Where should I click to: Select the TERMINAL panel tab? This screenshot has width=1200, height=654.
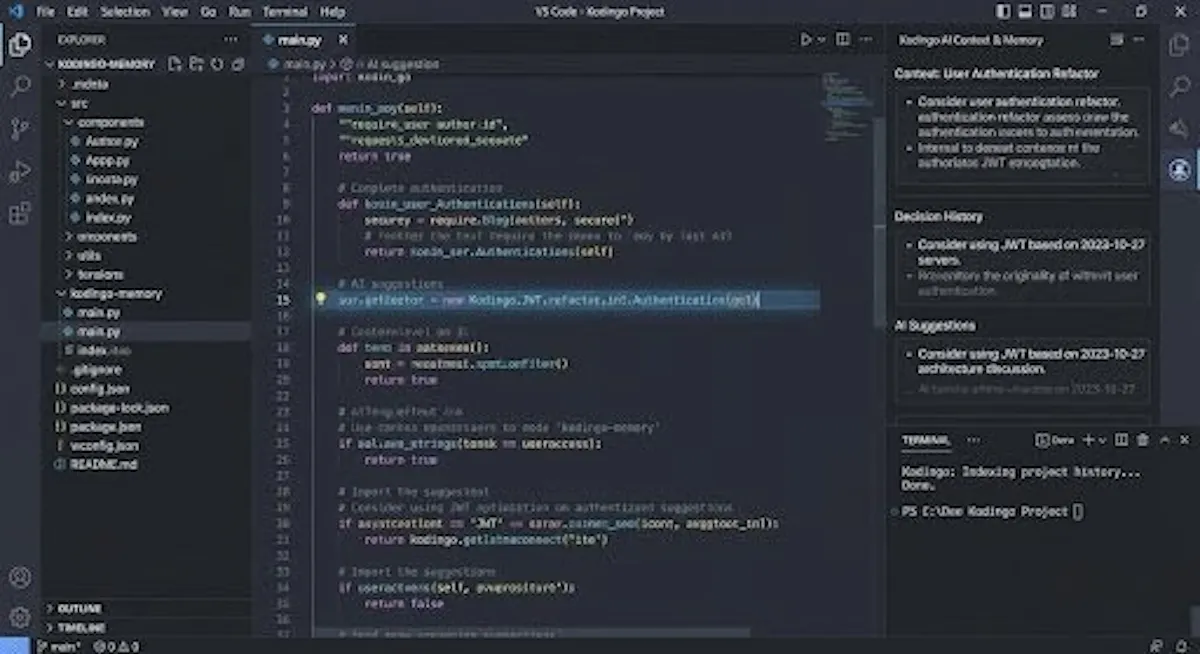pos(925,440)
